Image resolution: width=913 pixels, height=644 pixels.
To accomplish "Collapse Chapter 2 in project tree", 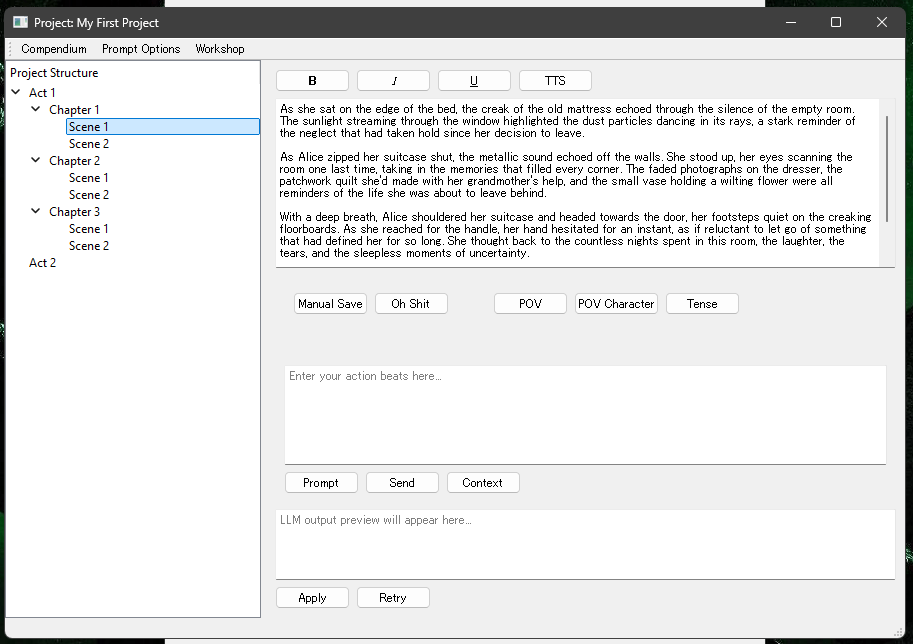I will click(36, 161).
